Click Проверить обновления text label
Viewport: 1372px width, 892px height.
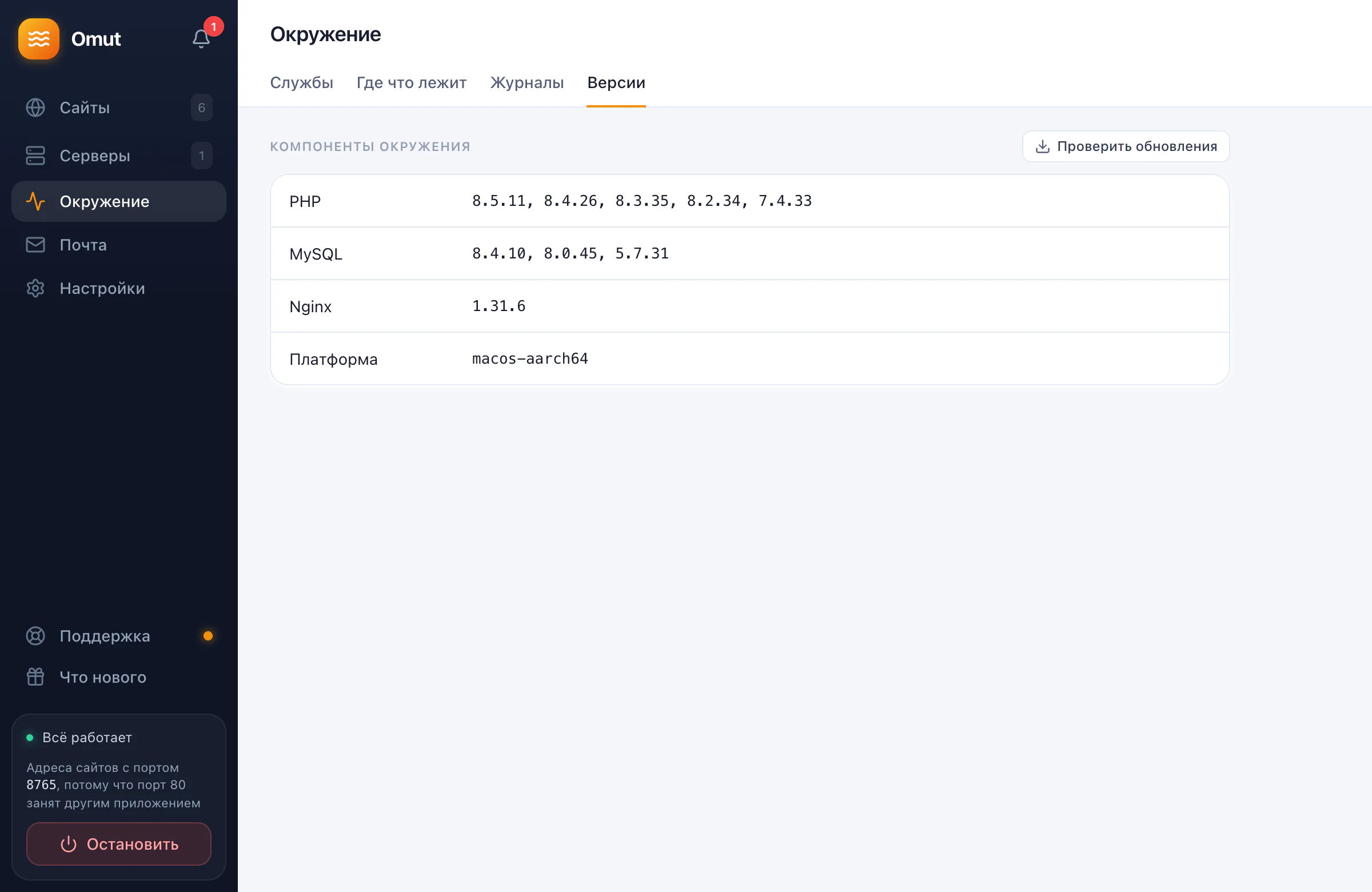1137,146
